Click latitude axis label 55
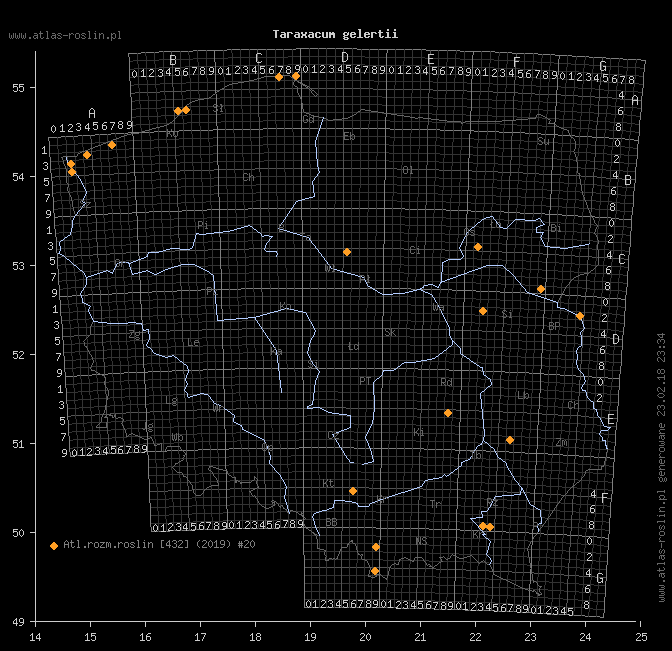Image resolution: width=672 pixels, height=651 pixels. click(18, 88)
